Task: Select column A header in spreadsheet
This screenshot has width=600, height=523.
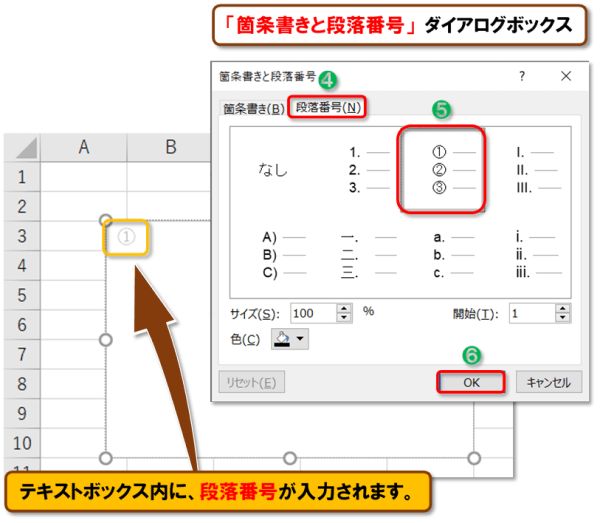Action: [84, 147]
